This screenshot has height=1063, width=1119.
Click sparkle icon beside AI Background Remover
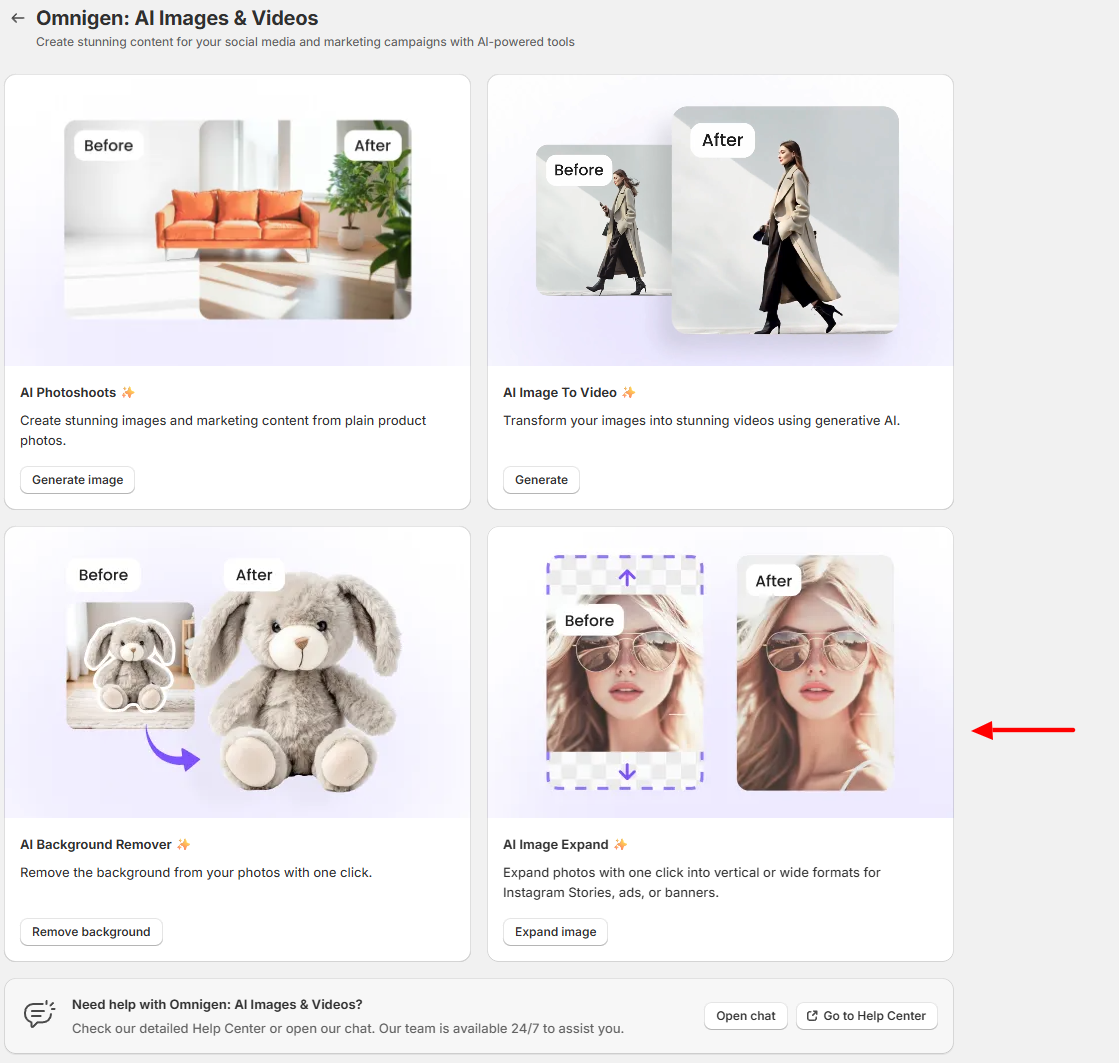[x=183, y=845]
